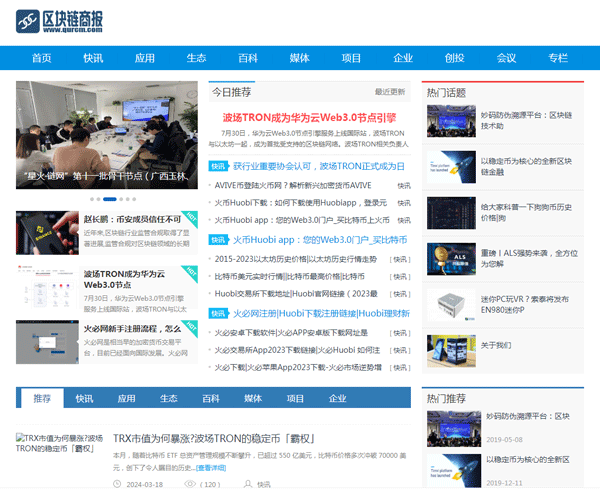Open Huobi交易所下载地址 article link
The image size is (600, 490).
(296, 294)
